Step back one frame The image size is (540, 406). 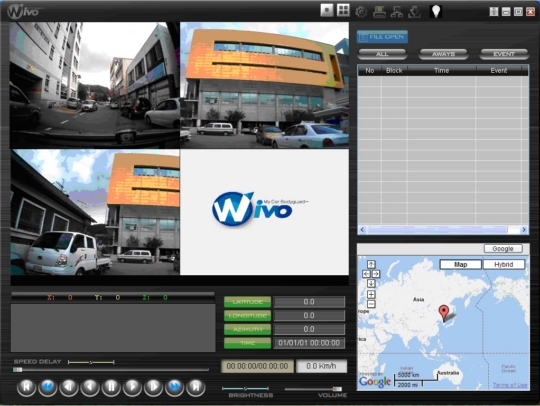69,387
